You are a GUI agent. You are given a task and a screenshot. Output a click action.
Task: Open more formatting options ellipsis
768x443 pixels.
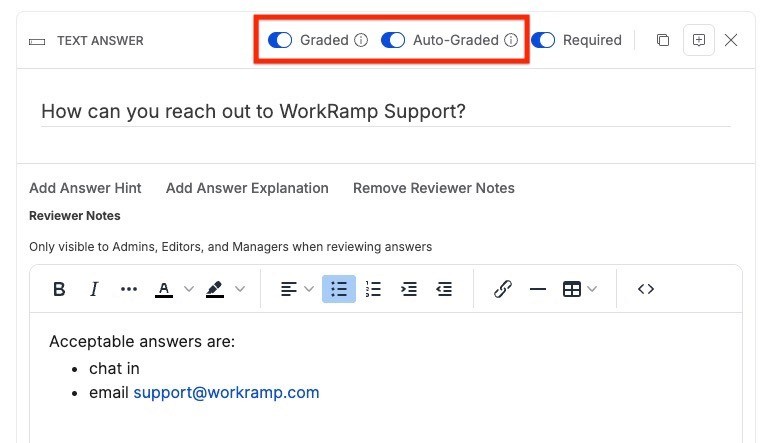(x=129, y=289)
